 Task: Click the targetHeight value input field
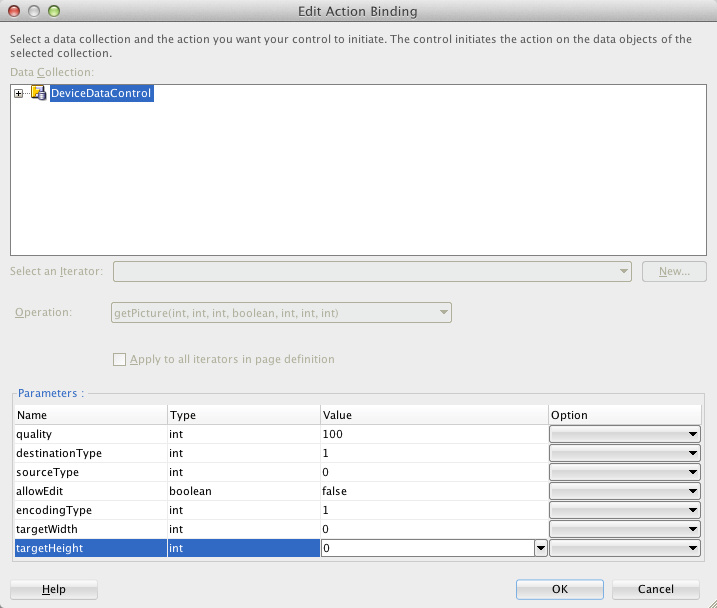(x=428, y=548)
